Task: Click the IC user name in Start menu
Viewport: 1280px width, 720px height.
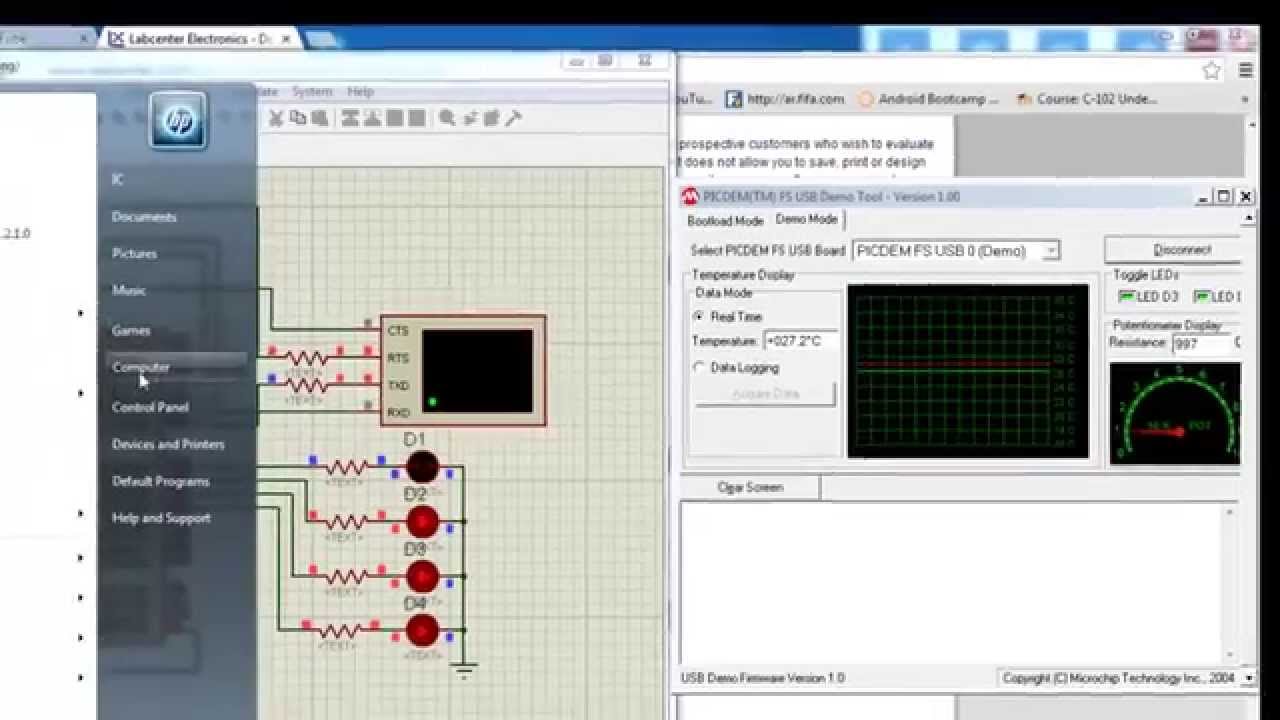Action: pos(117,180)
